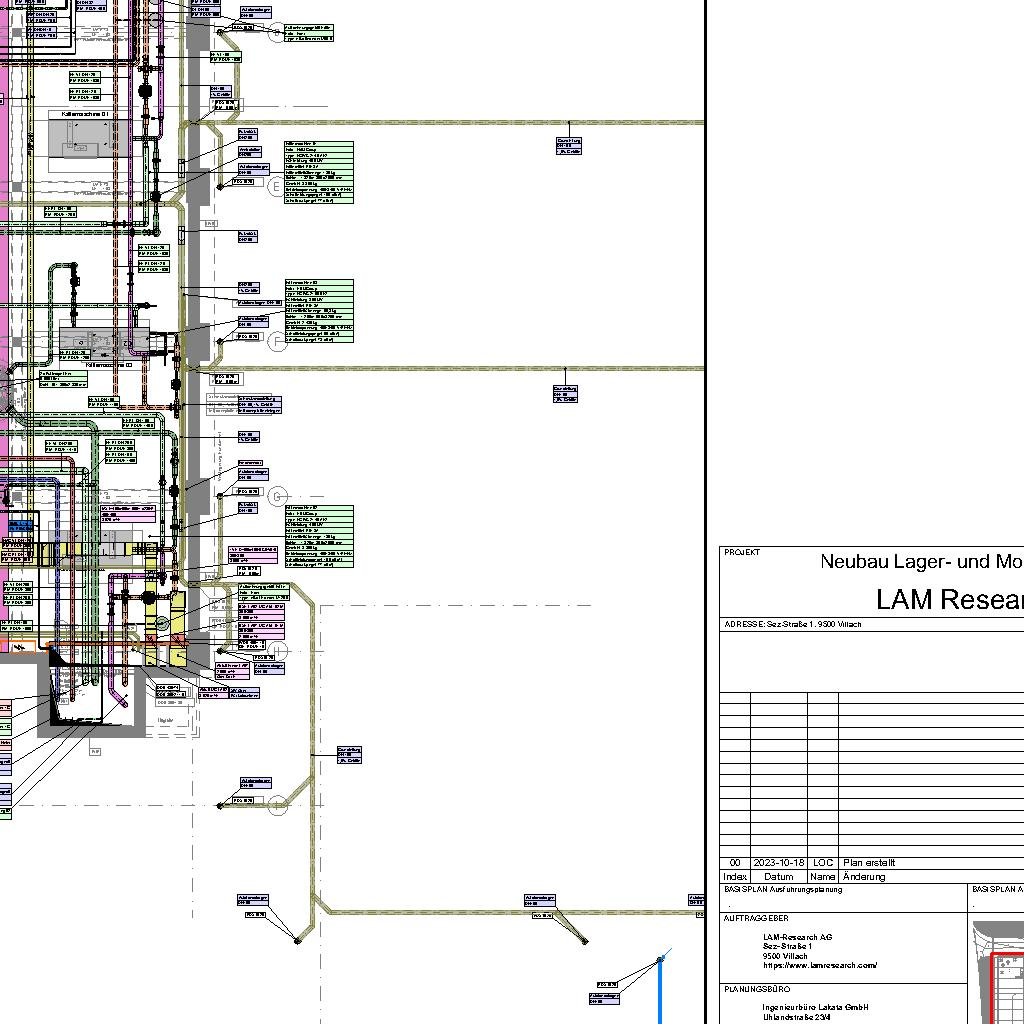Viewport: 1024px width, 1024px height.
Task: Click the site plan thumbnail in title block
Action: tap(999, 972)
